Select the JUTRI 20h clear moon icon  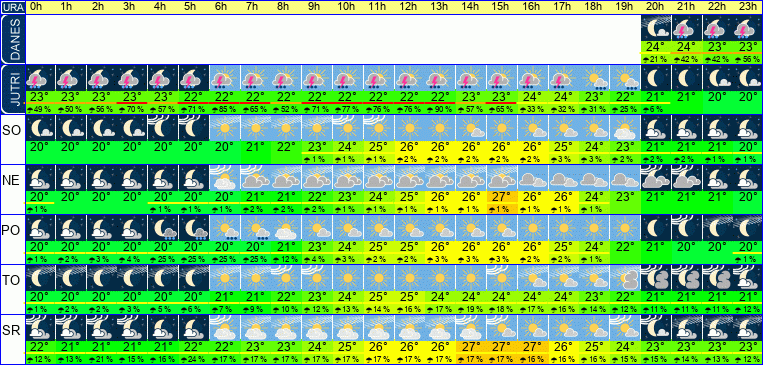(x=655, y=78)
